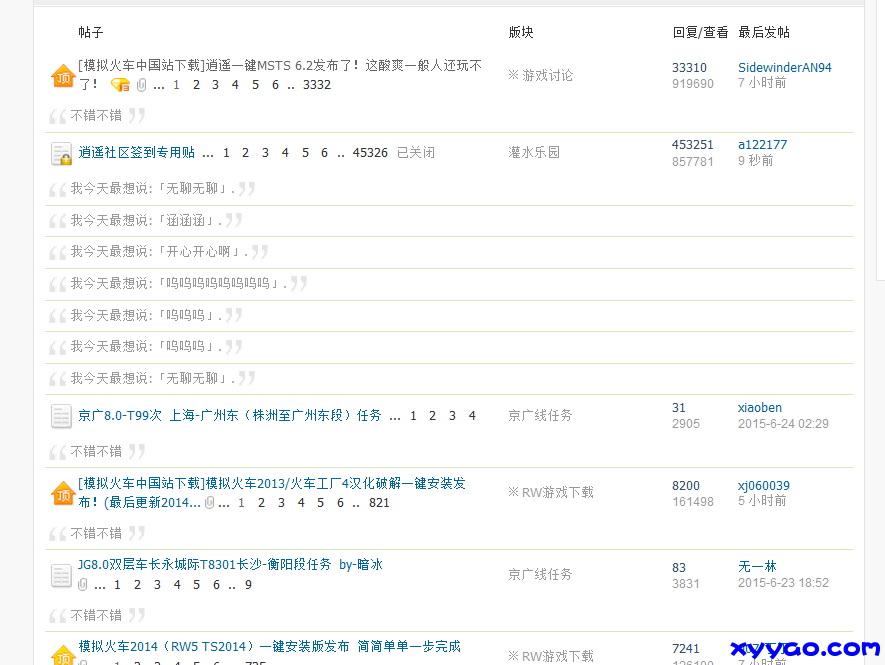View SidewinderAN94's profile
Image resolution: width=885 pixels, height=665 pixels.
[x=784, y=67]
